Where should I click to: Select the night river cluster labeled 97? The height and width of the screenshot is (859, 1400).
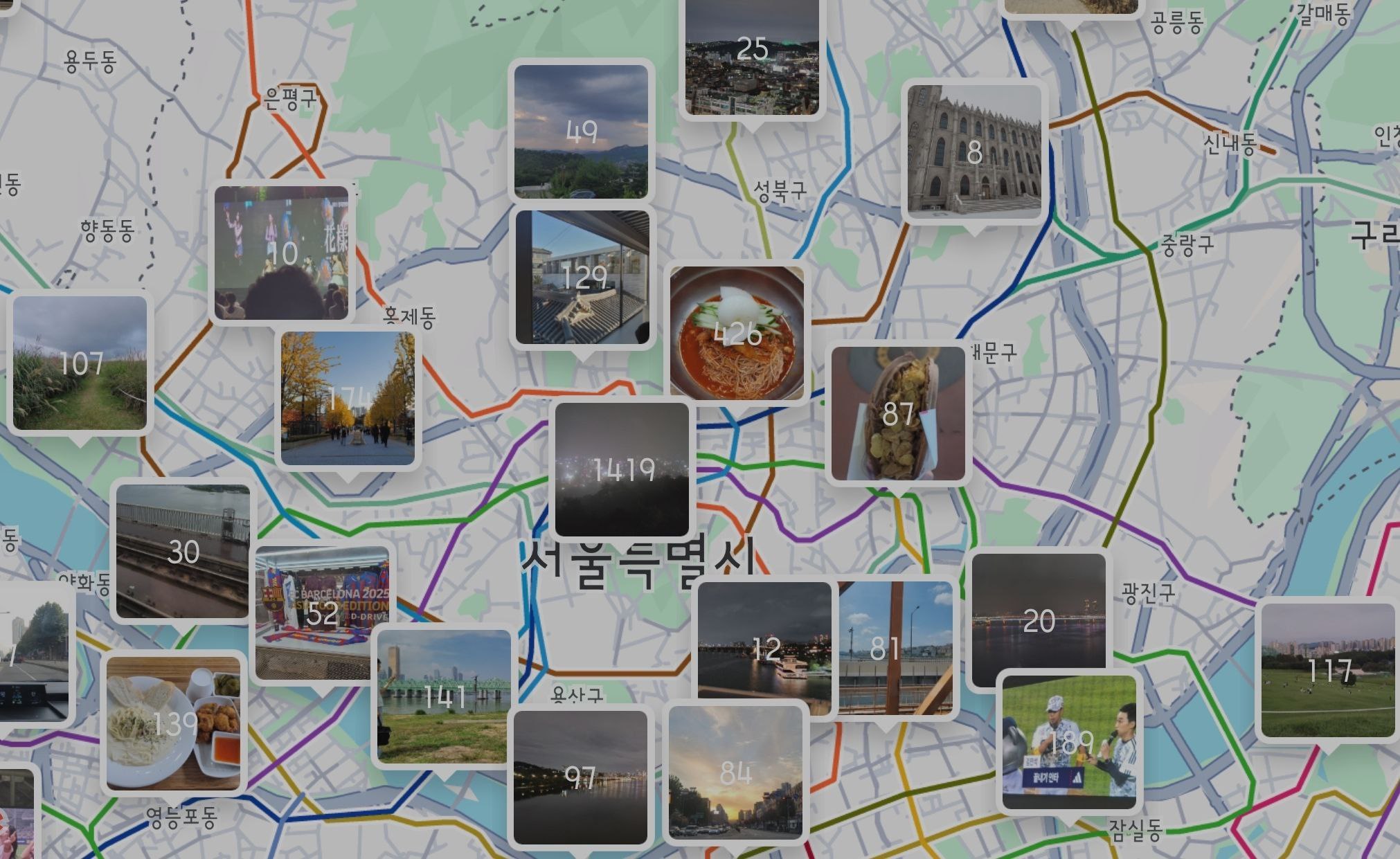(x=580, y=777)
